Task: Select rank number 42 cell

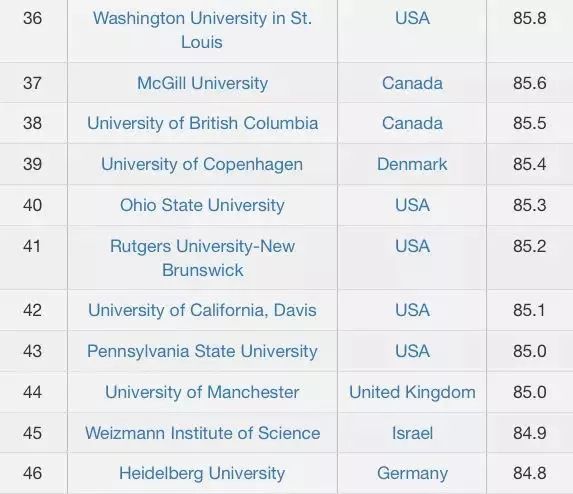Action: tap(33, 310)
